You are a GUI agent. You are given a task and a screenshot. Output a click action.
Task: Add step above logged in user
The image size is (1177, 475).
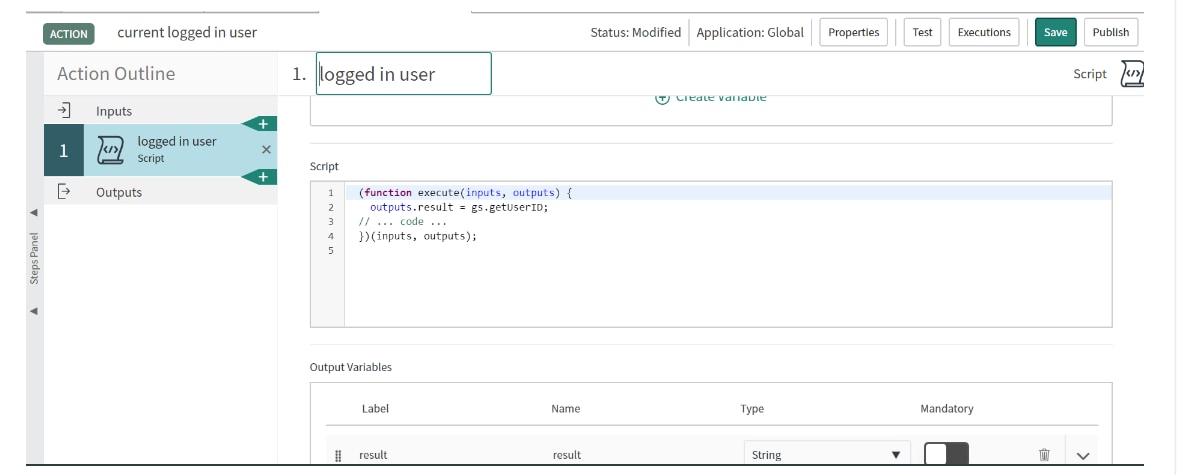[262, 124]
